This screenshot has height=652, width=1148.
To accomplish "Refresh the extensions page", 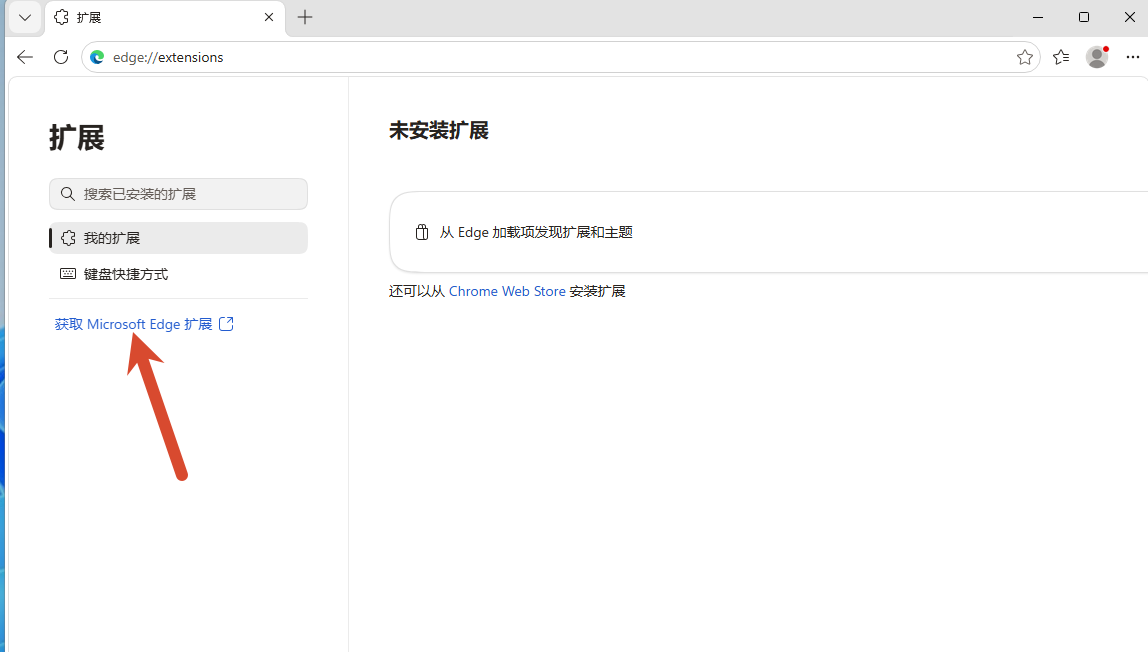I will click(x=61, y=57).
